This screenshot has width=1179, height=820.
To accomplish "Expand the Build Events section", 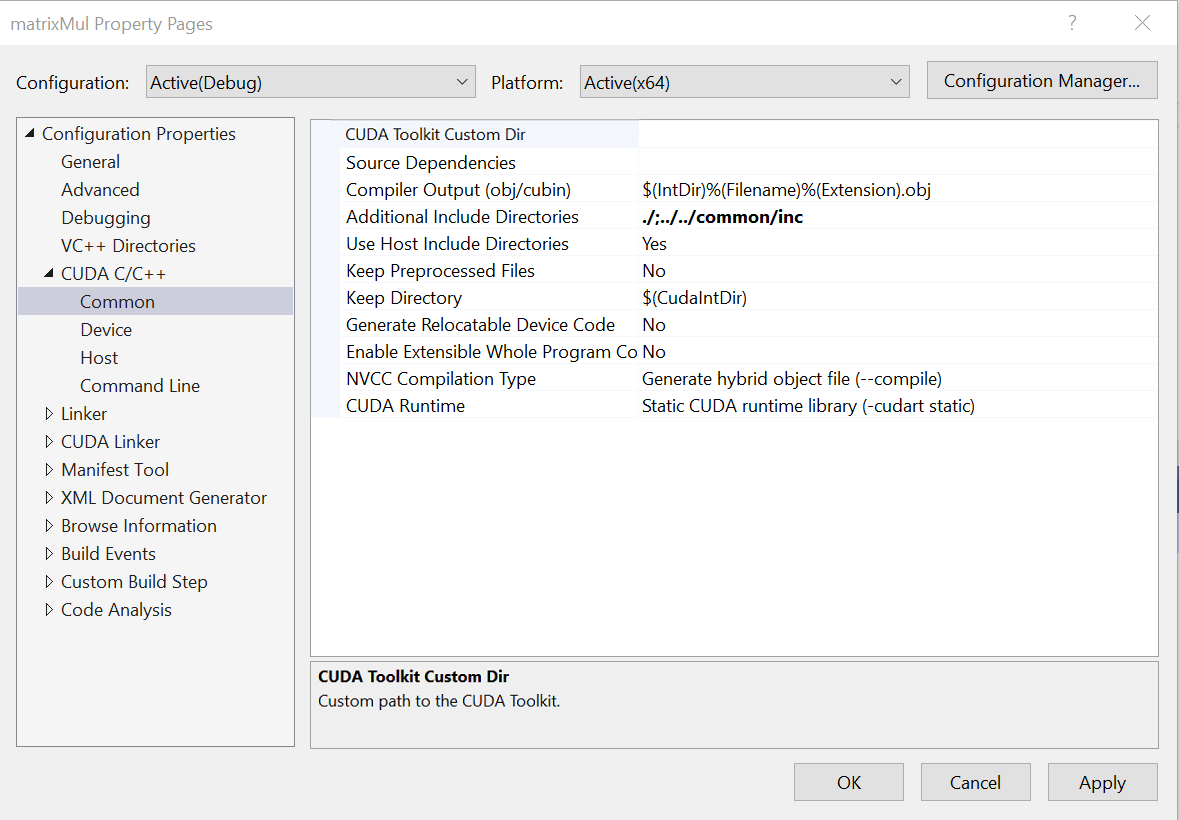I will coord(50,553).
